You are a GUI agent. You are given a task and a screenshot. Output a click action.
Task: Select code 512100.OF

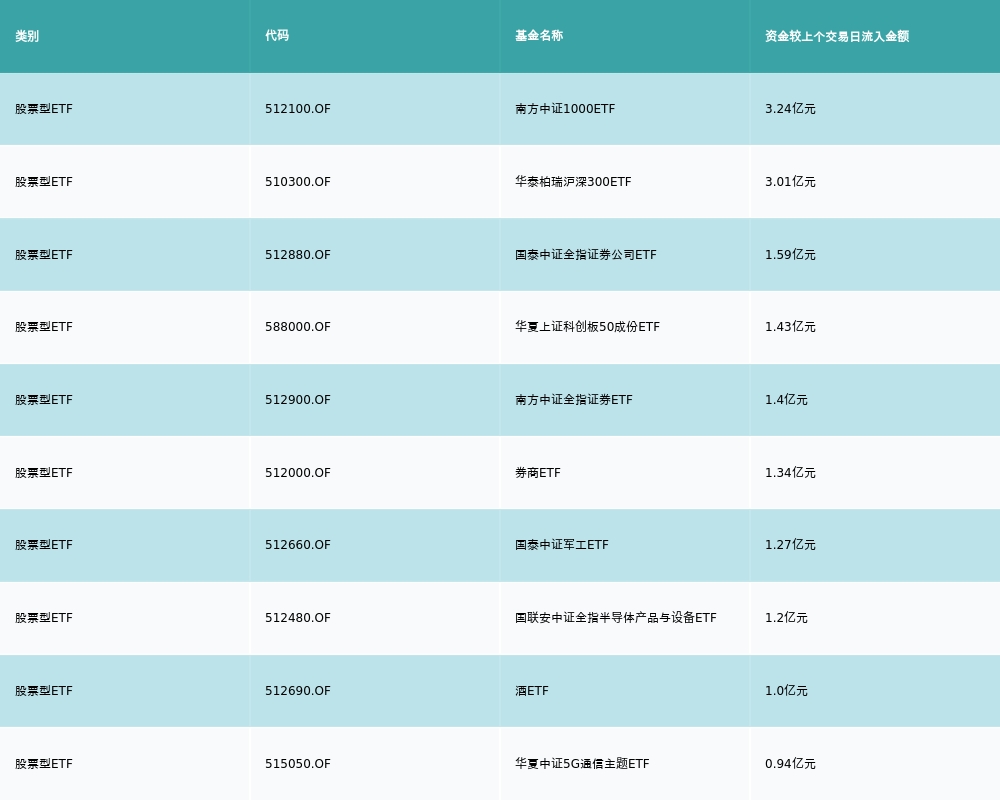point(298,108)
